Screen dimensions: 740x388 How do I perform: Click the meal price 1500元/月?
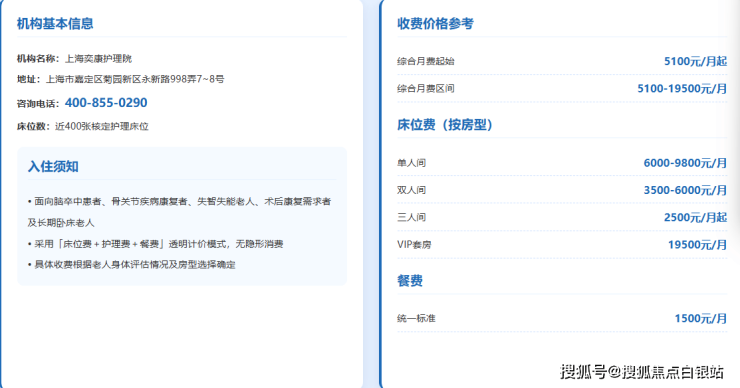(701, 318)
